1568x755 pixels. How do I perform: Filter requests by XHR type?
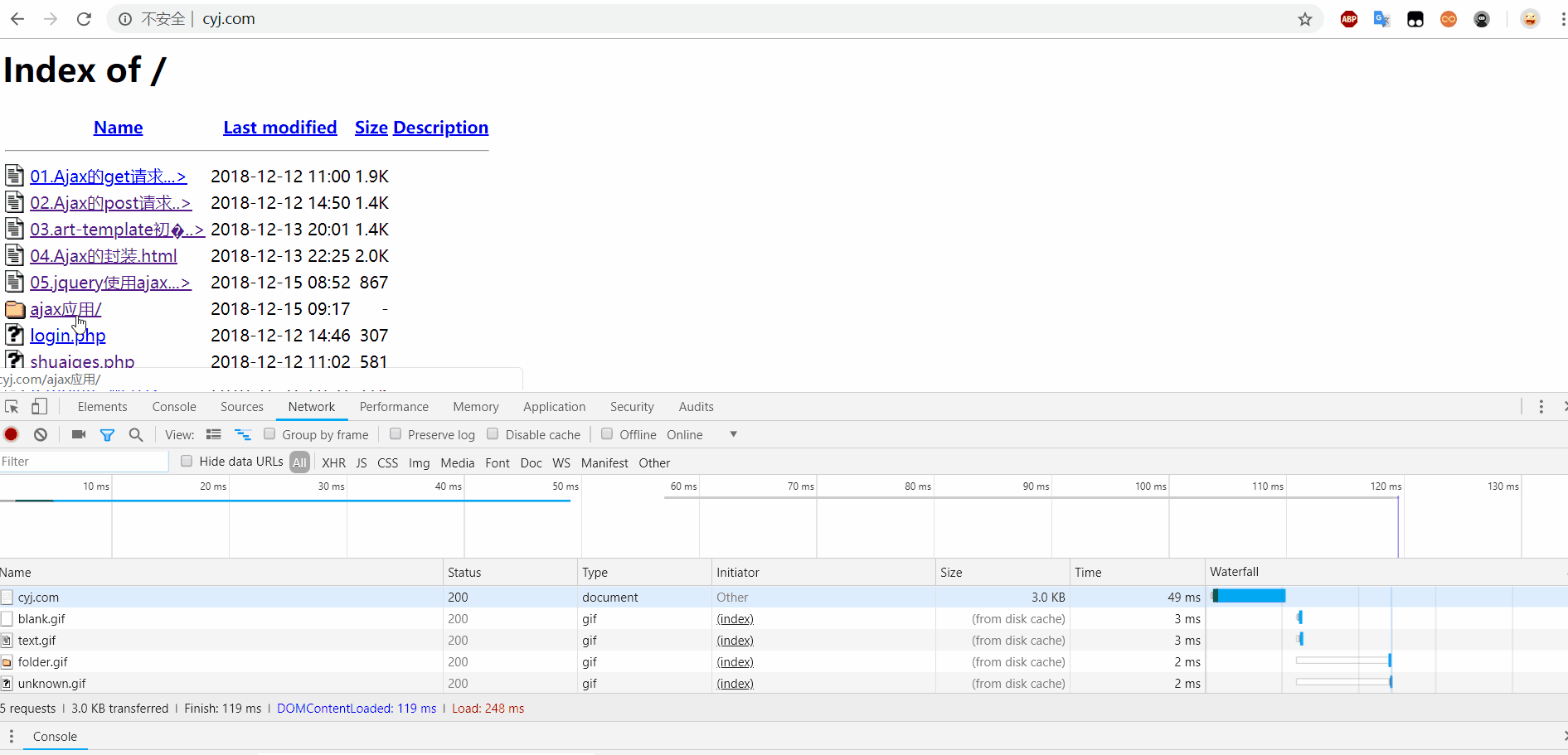click(333, 463)
